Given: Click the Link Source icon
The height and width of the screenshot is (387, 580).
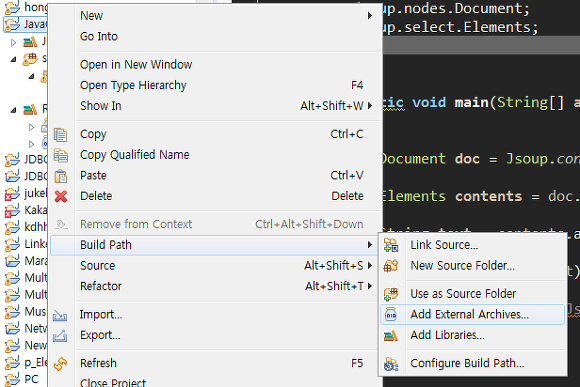Looking at the screenshot, I should [x=391, y=245].
